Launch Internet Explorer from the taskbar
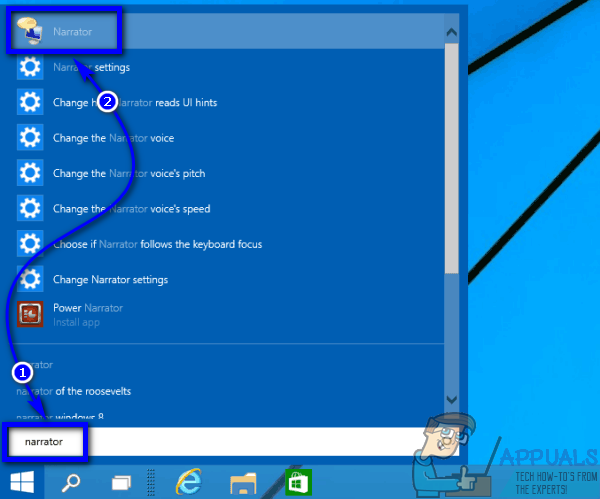This screenshot has width=600, height=499. coord(188,482)
